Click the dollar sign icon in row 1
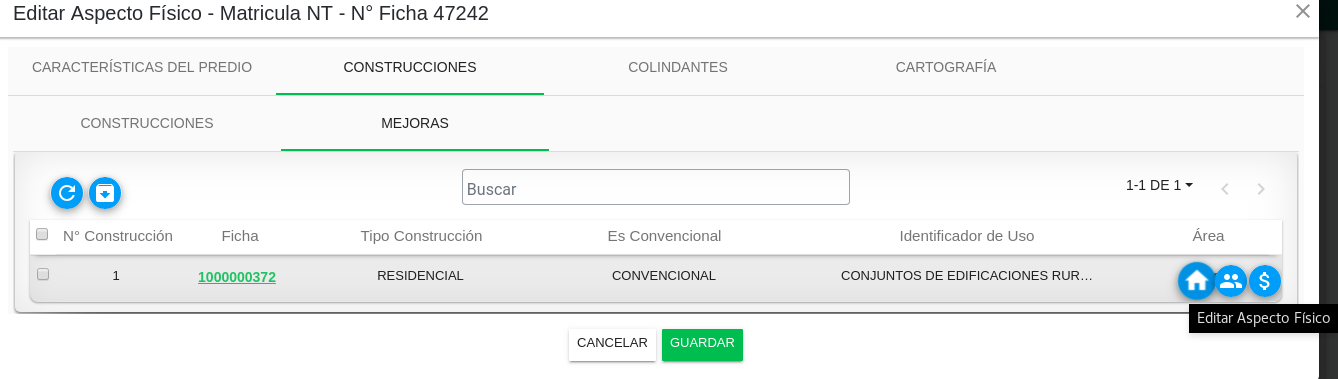Screen dimensions: 1338x379 tap(1265, 281)
